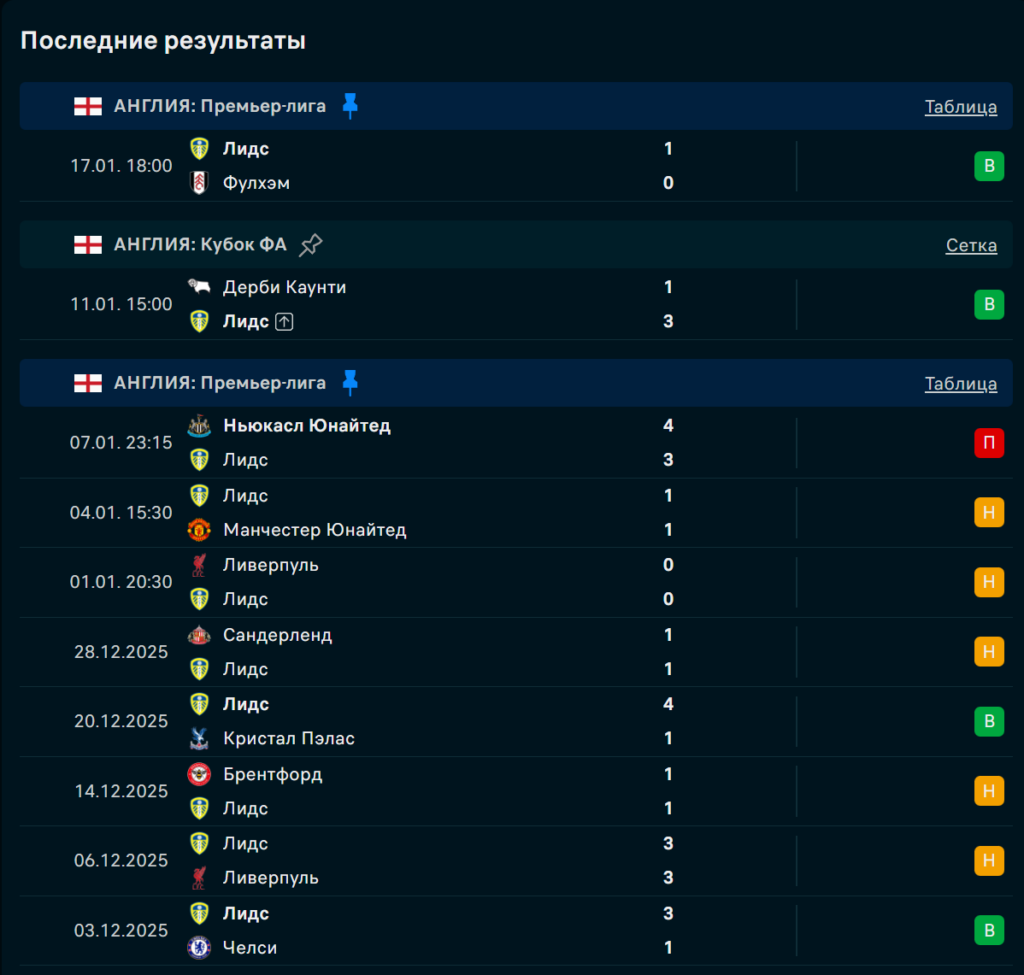Click the Sunderland club crest
1024x975 pixels.
coord(199,635)
